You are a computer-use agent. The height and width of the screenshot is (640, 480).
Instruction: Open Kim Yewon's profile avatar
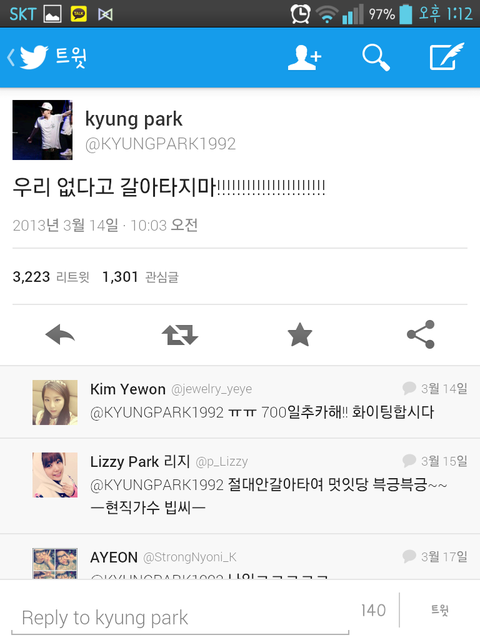point(55,402)
